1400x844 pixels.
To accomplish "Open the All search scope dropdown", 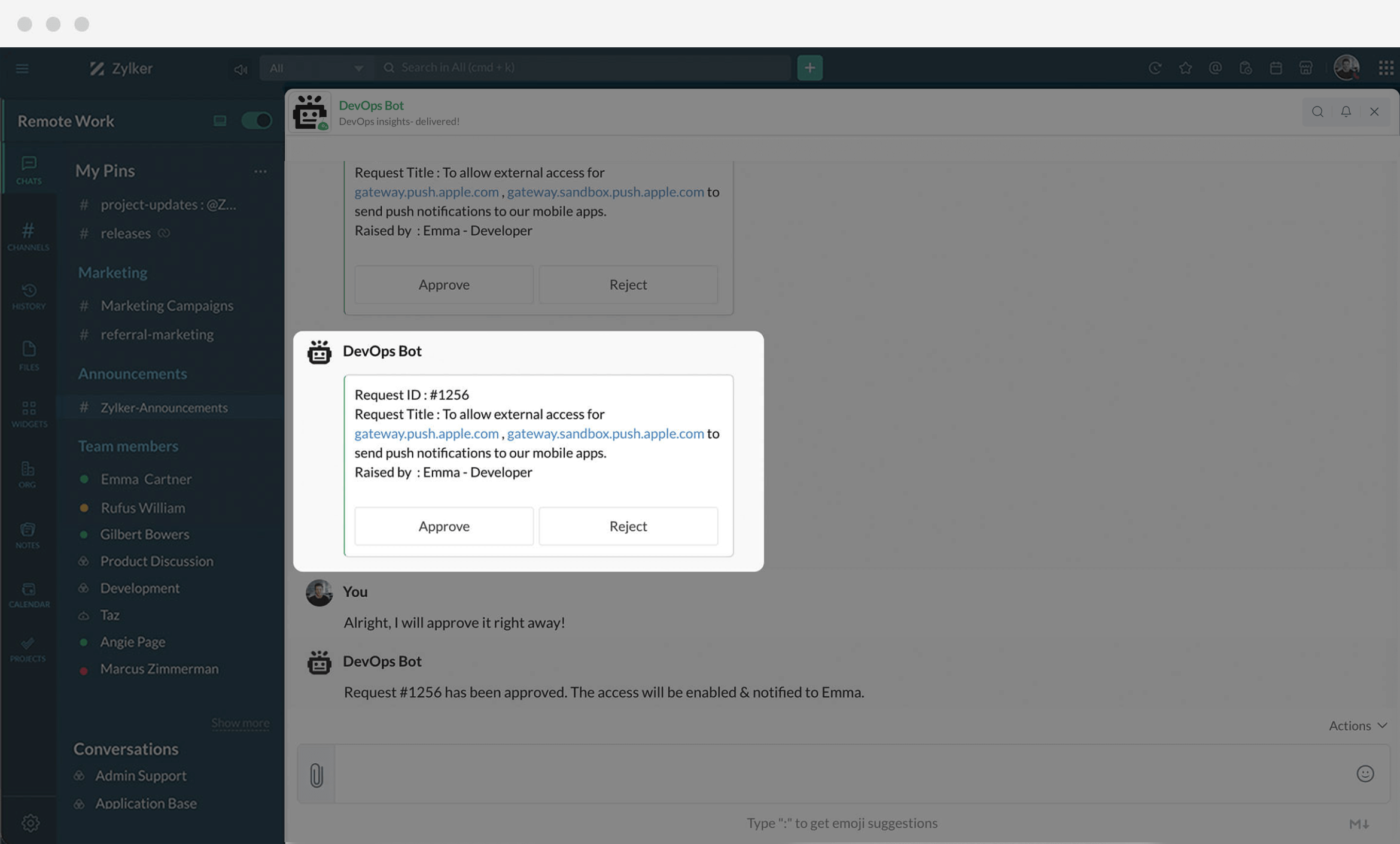I will (x=316, y=68).
